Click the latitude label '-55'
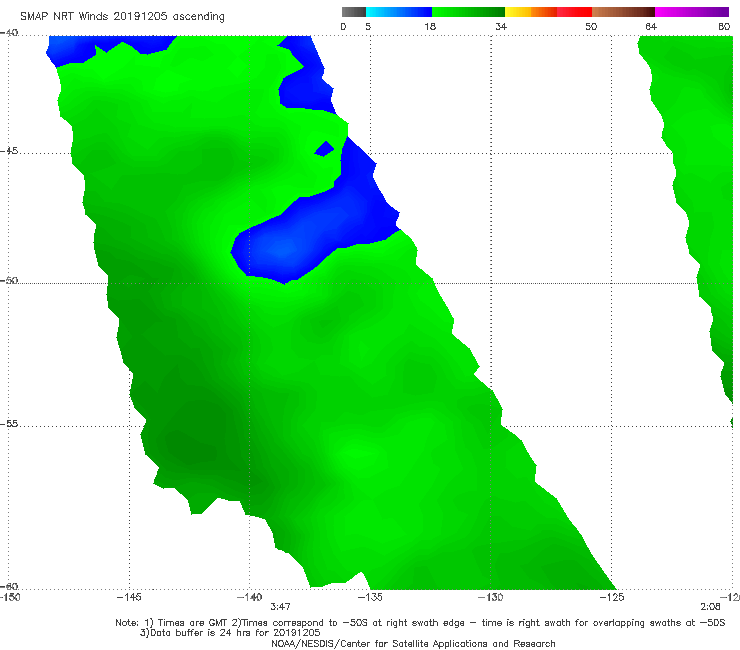This screenshot has height=650, width=740. point(9,423)
